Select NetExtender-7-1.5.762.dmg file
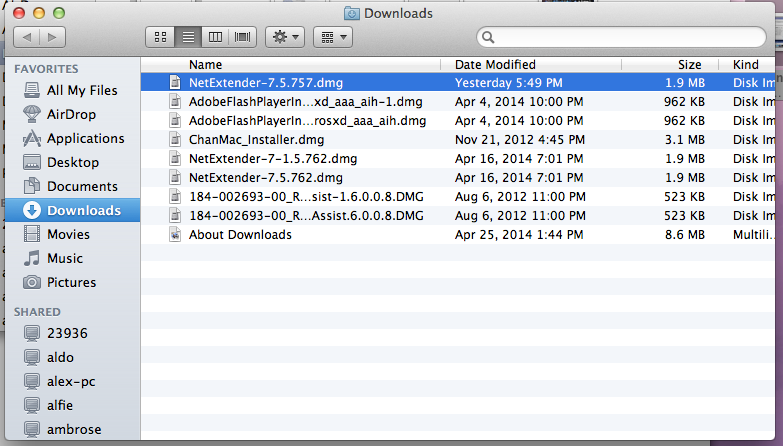Viewport: 783px width, 446px height. (x=458, y=159)
